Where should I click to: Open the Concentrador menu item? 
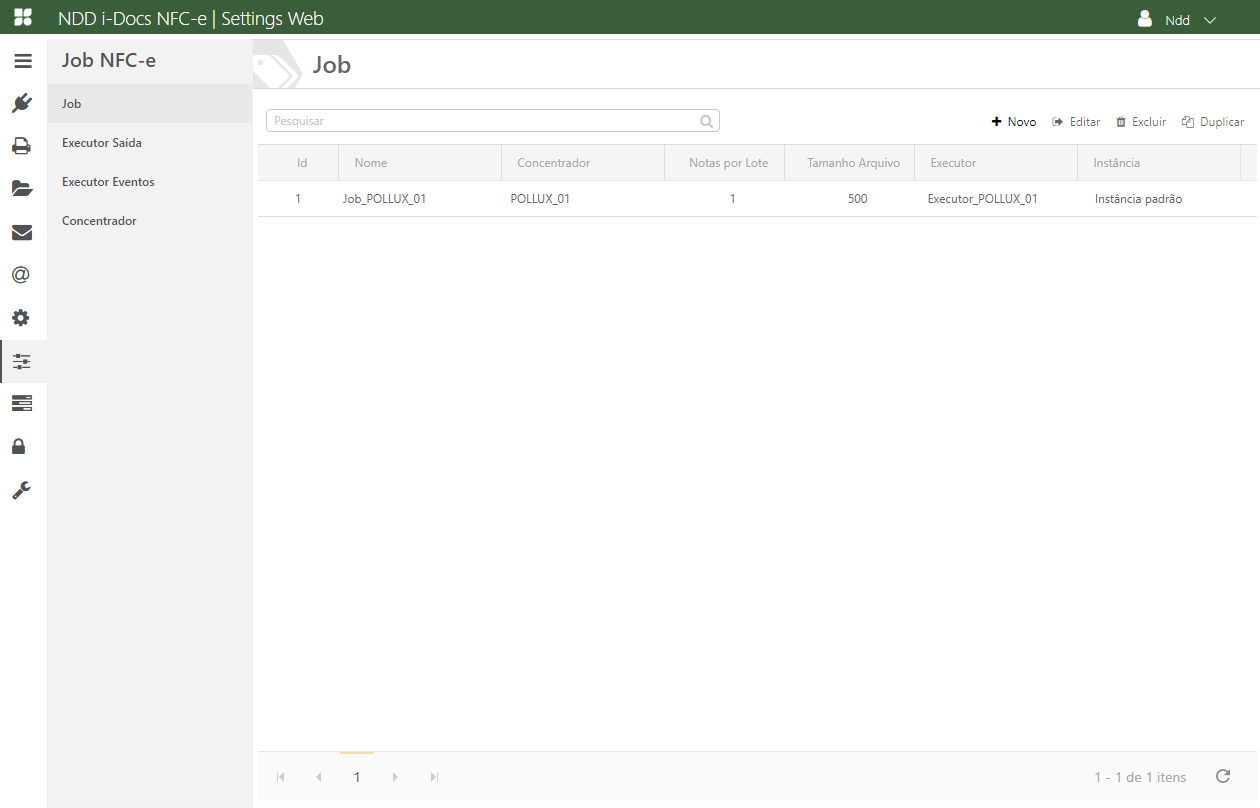pyautogui.click(x=99, y=221)
